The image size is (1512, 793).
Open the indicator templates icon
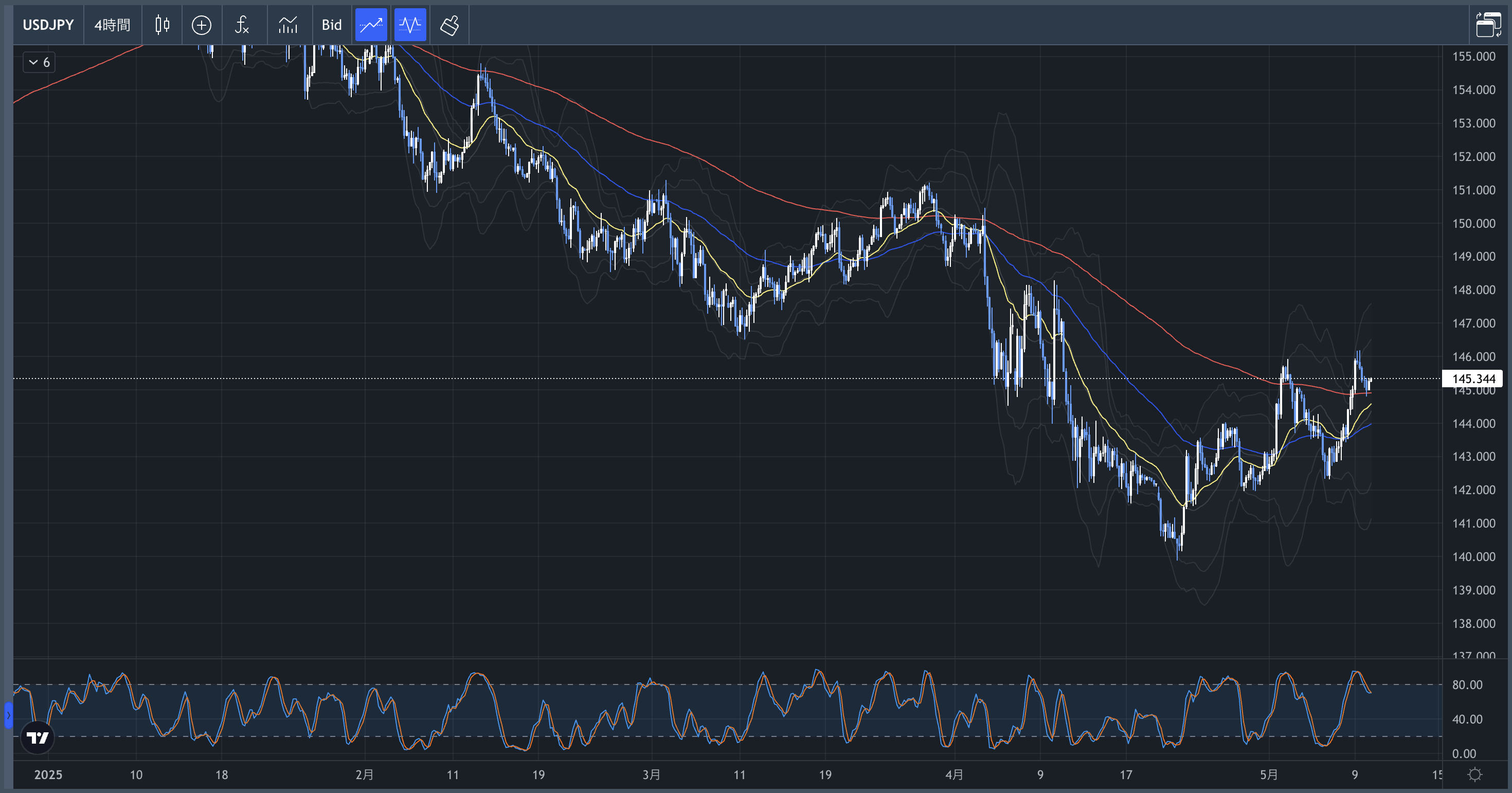coord(288,25)
